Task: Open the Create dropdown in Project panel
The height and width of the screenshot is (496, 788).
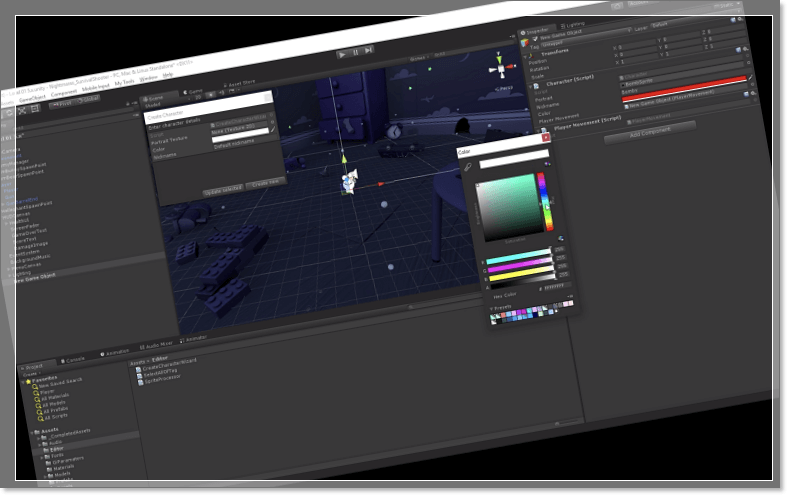Action: coord(31,374)
